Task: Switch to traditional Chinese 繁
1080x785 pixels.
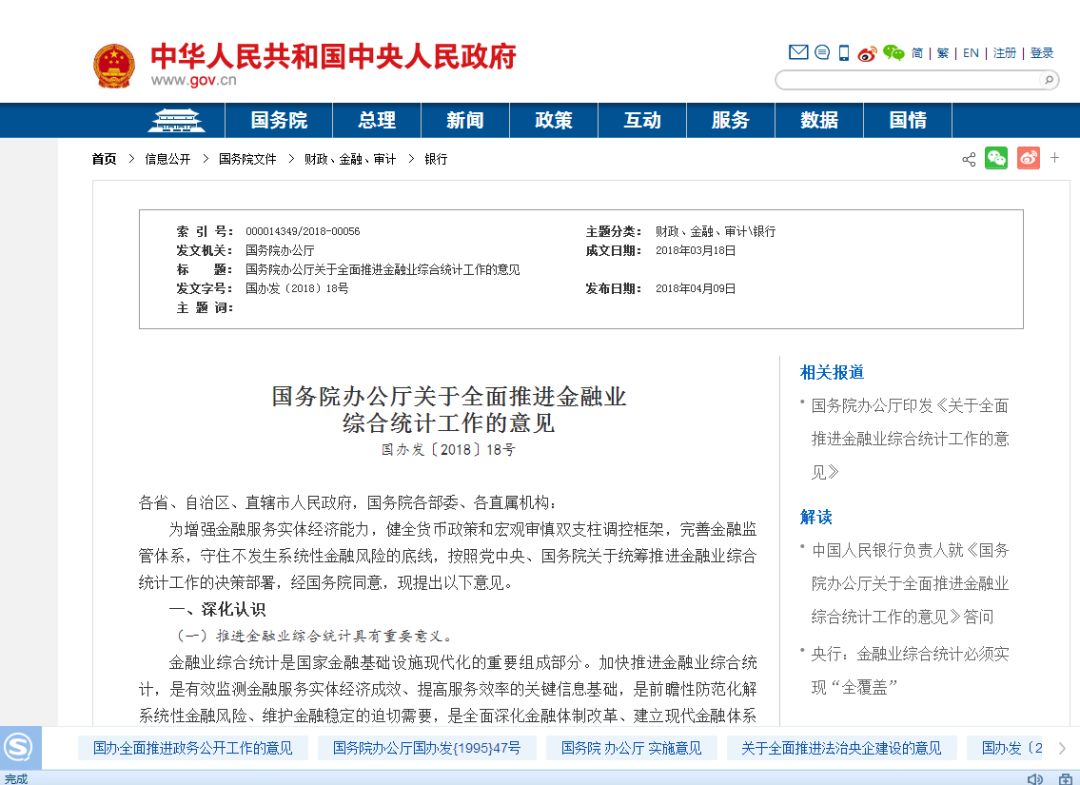Action: [943, 53]
